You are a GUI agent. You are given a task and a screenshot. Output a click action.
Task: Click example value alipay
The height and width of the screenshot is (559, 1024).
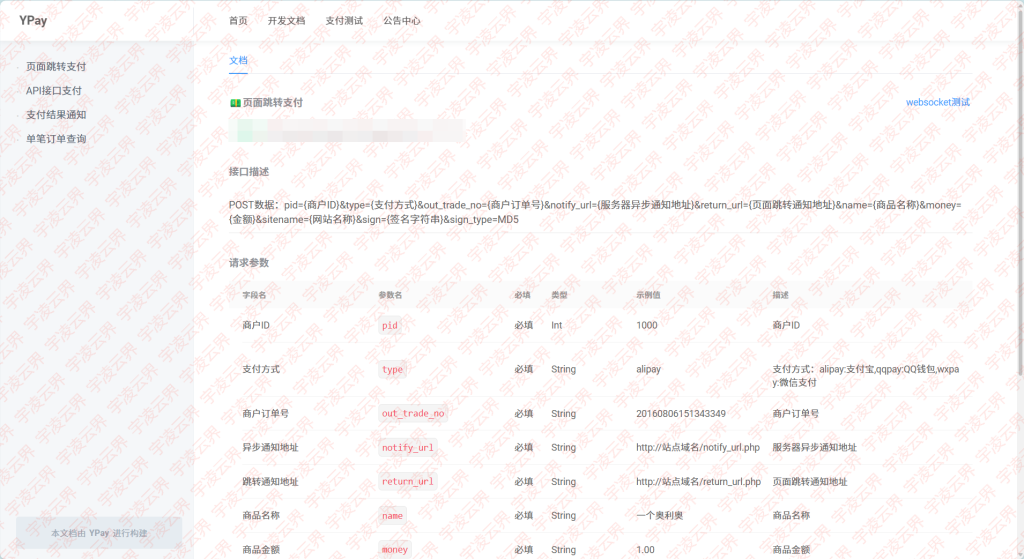(x=648, y=370)
